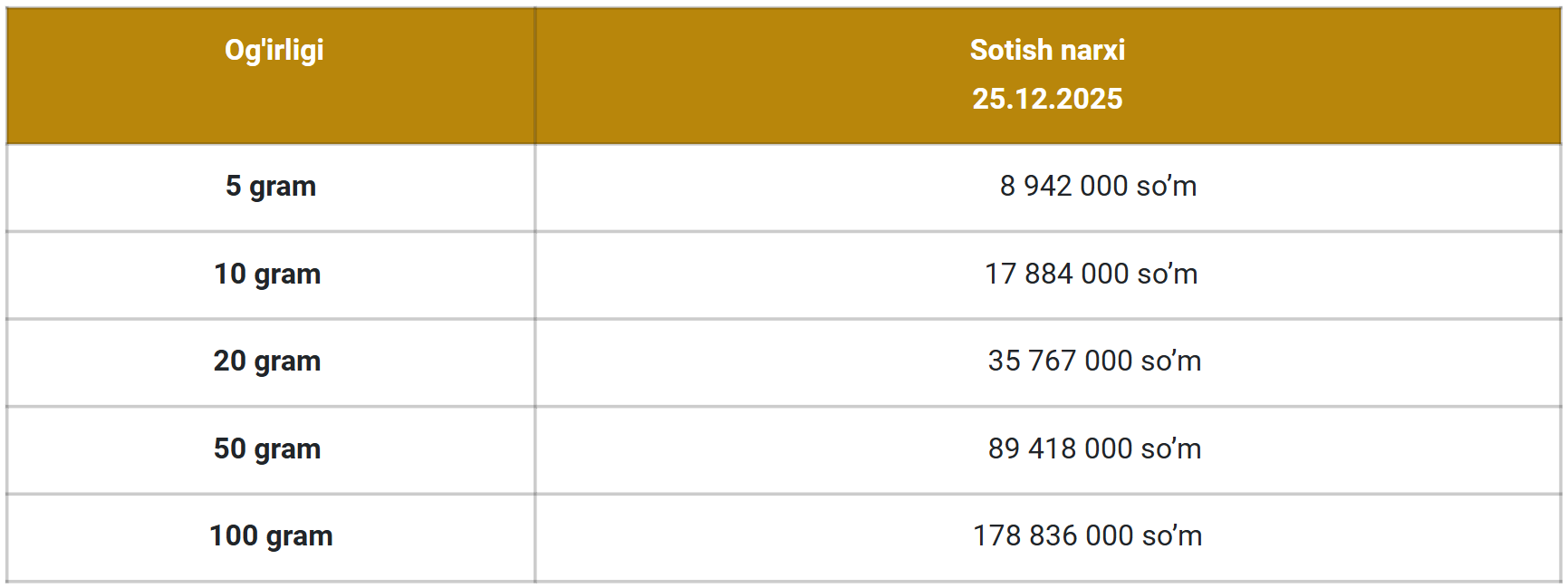Click so'm in the 10 gram row
Viewport: 1568px width, 588px height.
(1168, 275)
